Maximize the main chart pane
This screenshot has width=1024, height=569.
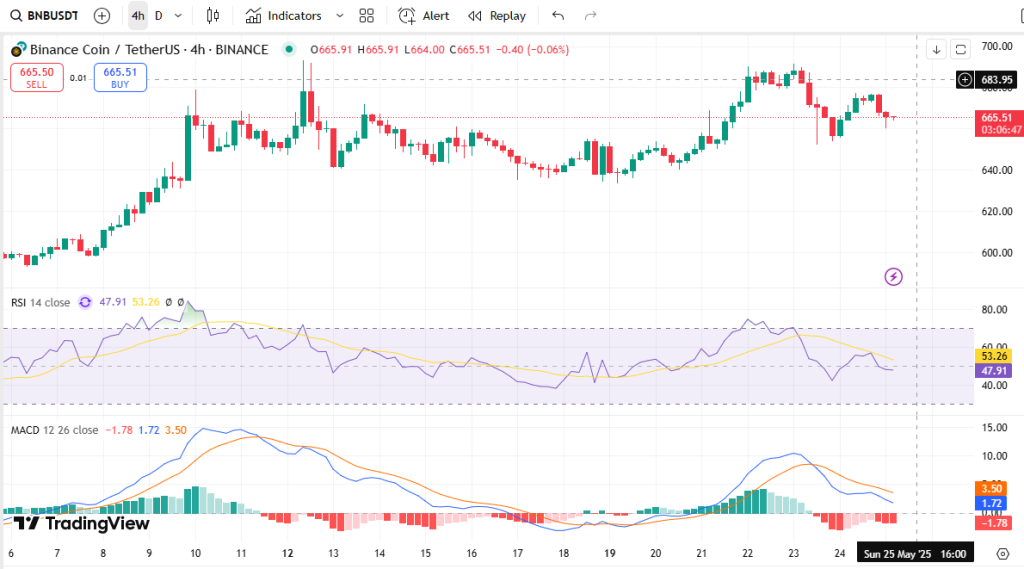pyautogui.click(x=961, y=50)
